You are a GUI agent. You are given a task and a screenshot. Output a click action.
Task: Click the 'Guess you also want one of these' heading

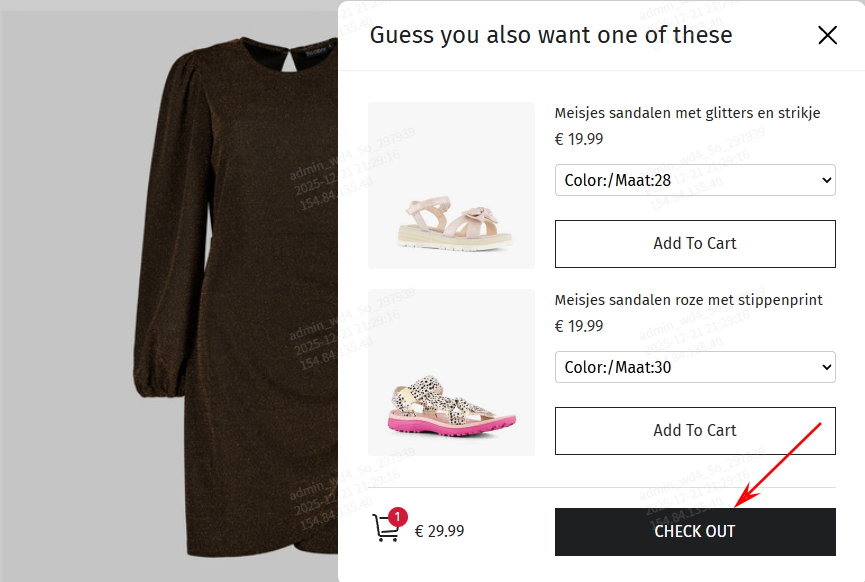[551, 35]
